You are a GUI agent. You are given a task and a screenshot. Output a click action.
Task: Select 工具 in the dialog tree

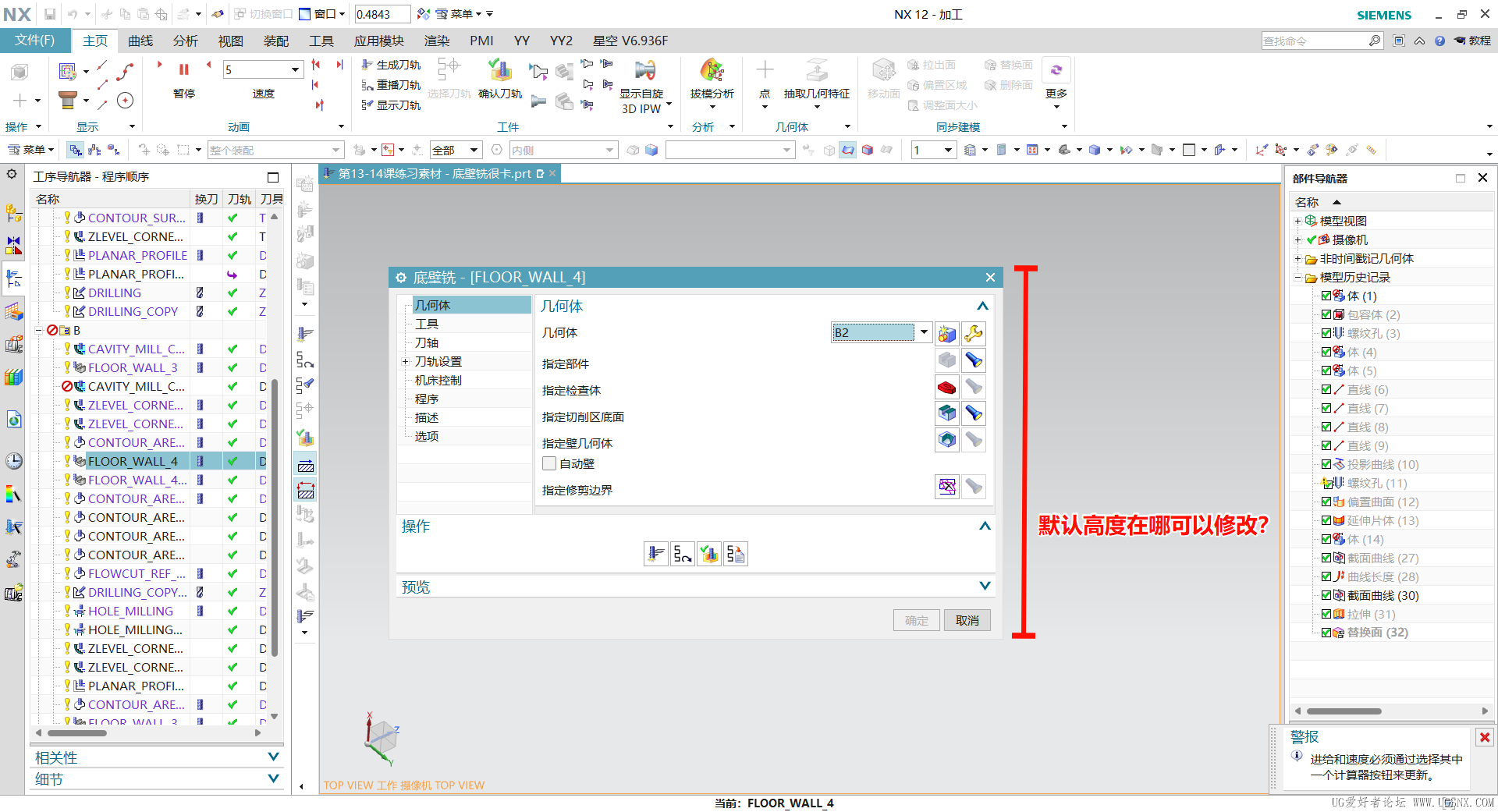pos(427,324)
